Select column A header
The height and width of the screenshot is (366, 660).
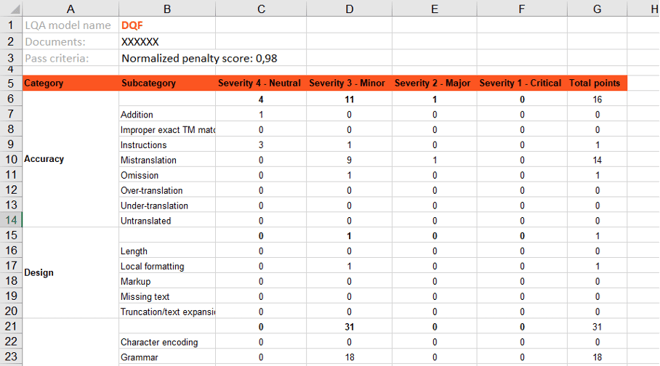coord(70,9)
